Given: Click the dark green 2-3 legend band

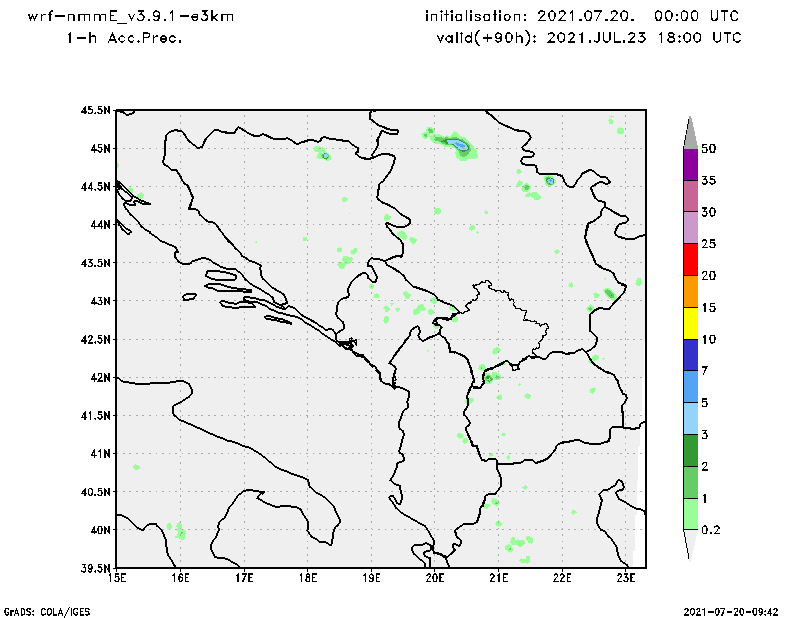Looking at the screenshot, I should coord(690,450).
